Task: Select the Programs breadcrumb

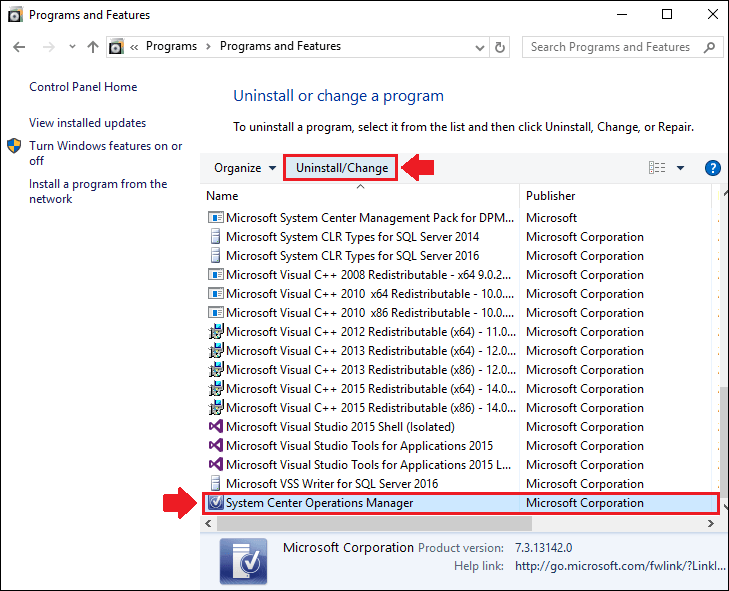Action: coord(171,46)
